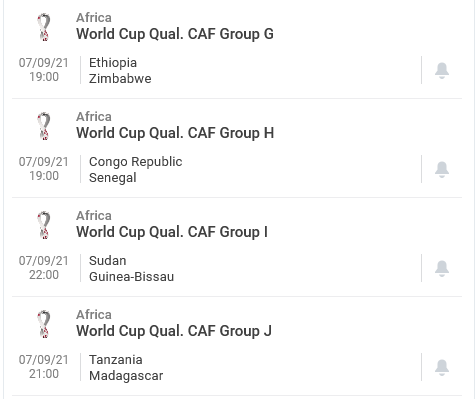Screen dimensions: 475x399
Task: Click the World Cup trophy icon for Group J
Action: tap(44, 324)
